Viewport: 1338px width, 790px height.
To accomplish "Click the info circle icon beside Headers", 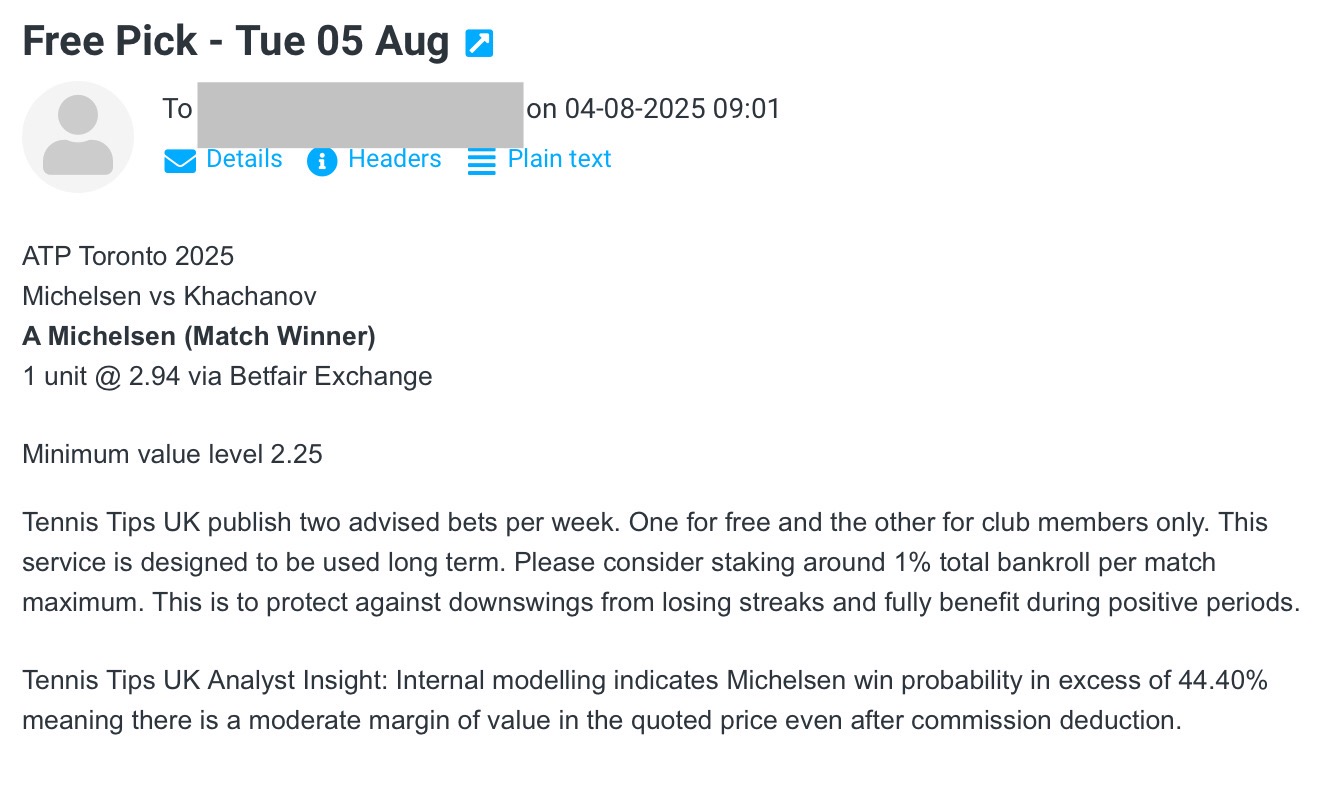I will (x=322, y=161).
